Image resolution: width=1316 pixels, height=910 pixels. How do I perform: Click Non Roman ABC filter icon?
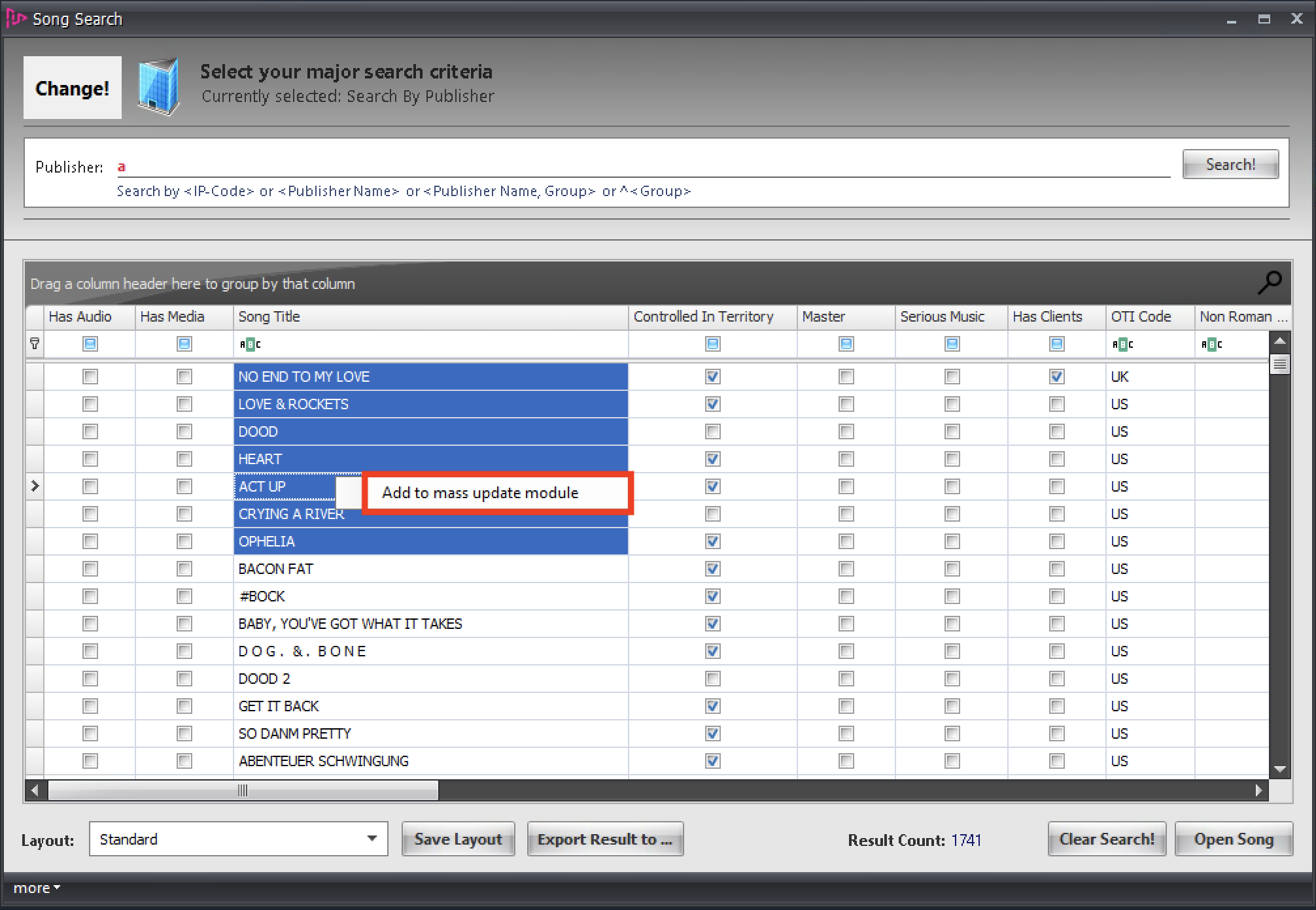click(1211, 344)
